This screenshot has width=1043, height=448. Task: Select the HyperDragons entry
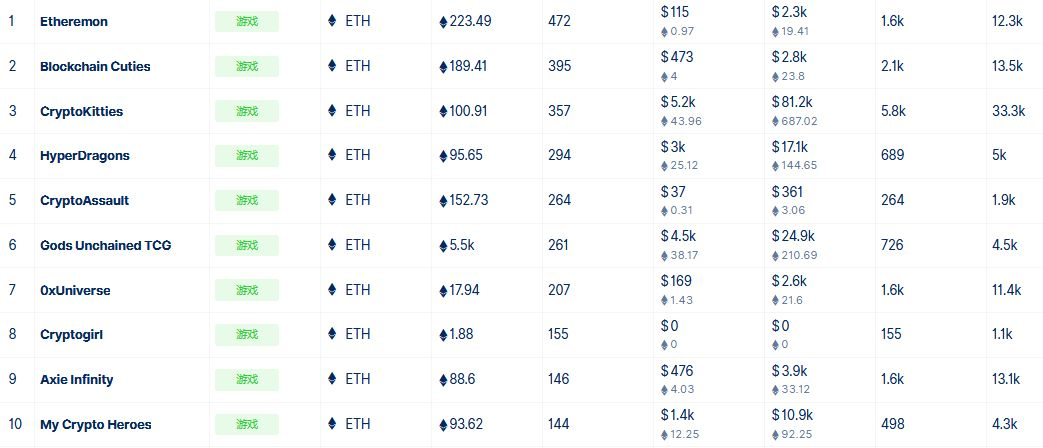point(84,156)
